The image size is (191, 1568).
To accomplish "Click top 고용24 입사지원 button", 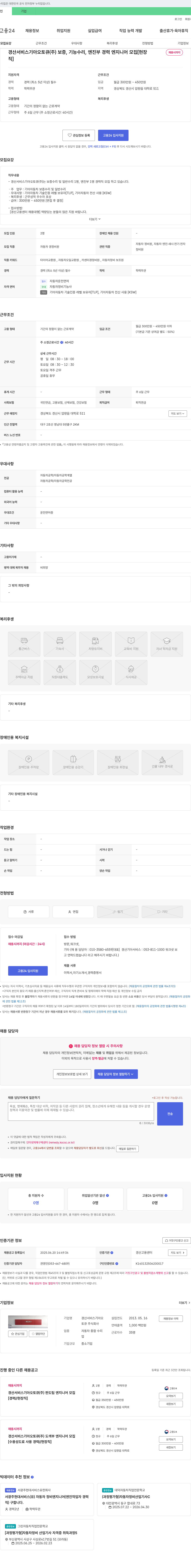I will tap(113, 135).
